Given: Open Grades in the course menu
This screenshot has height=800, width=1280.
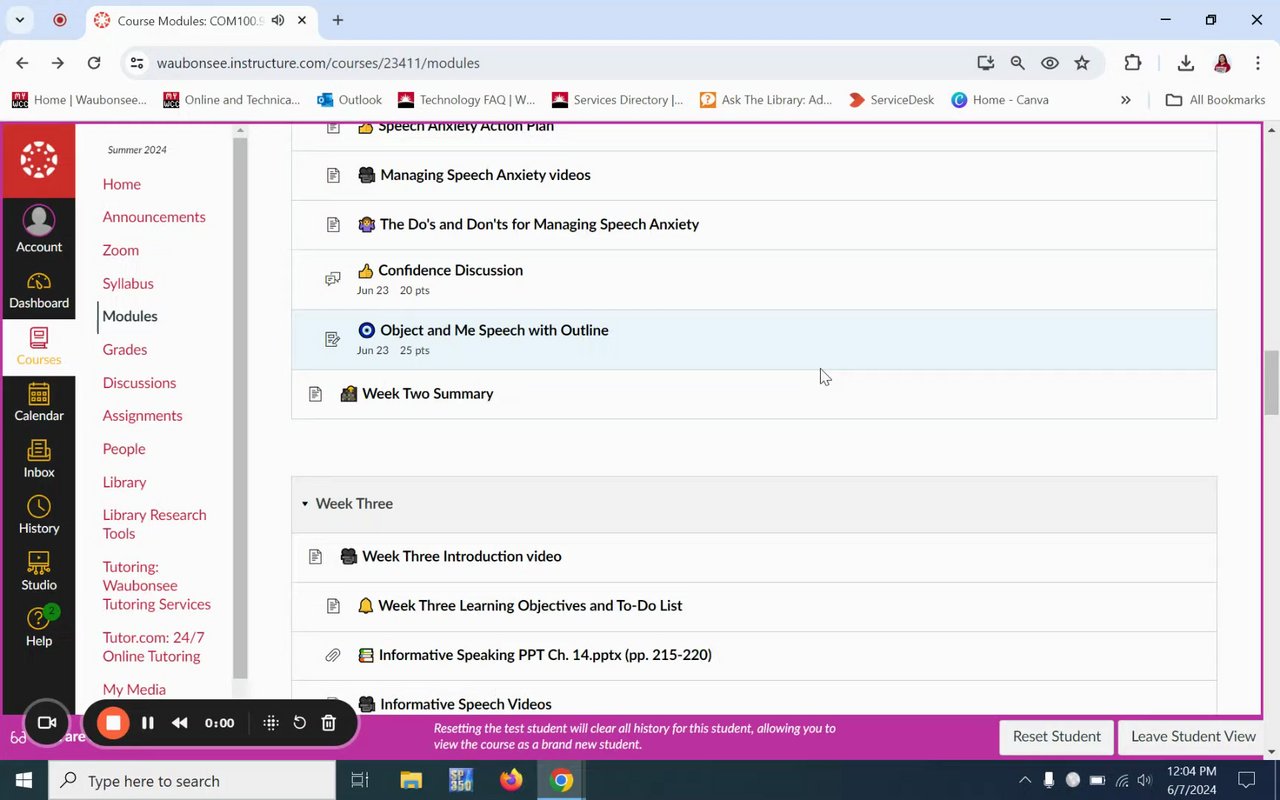Looking at the screenshot, I should [x=125, y=349].
